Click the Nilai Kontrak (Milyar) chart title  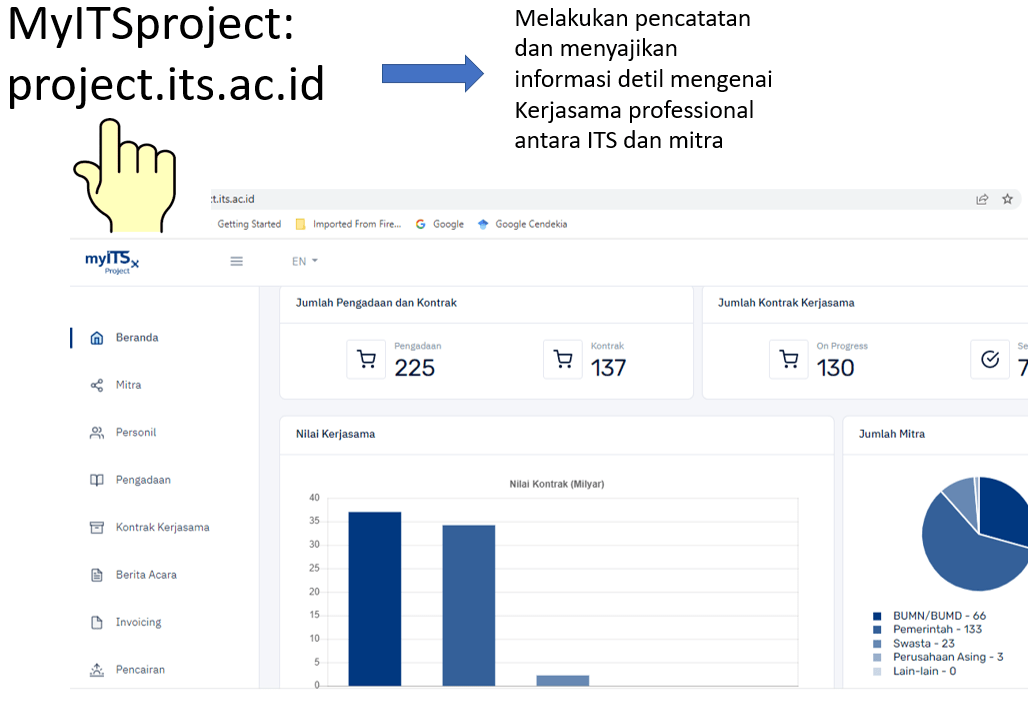[557, 484]
